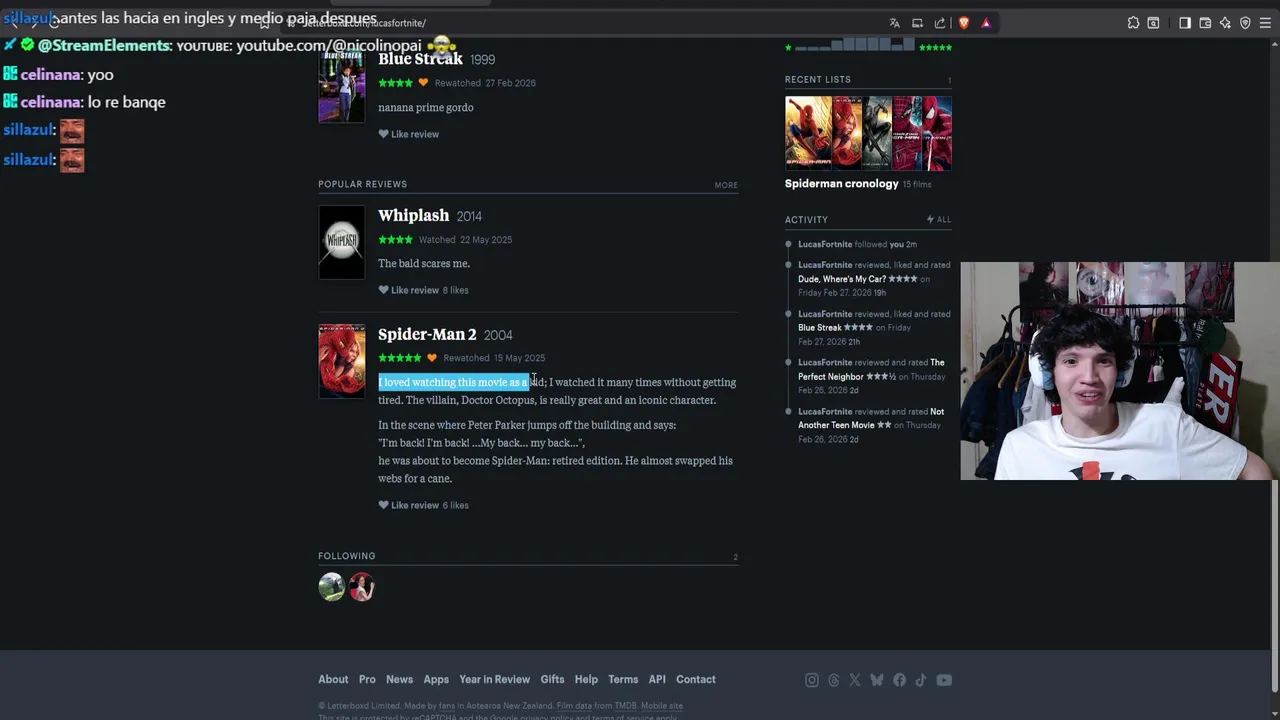Open the Leo AI sparkle icon

[1225, 23]
